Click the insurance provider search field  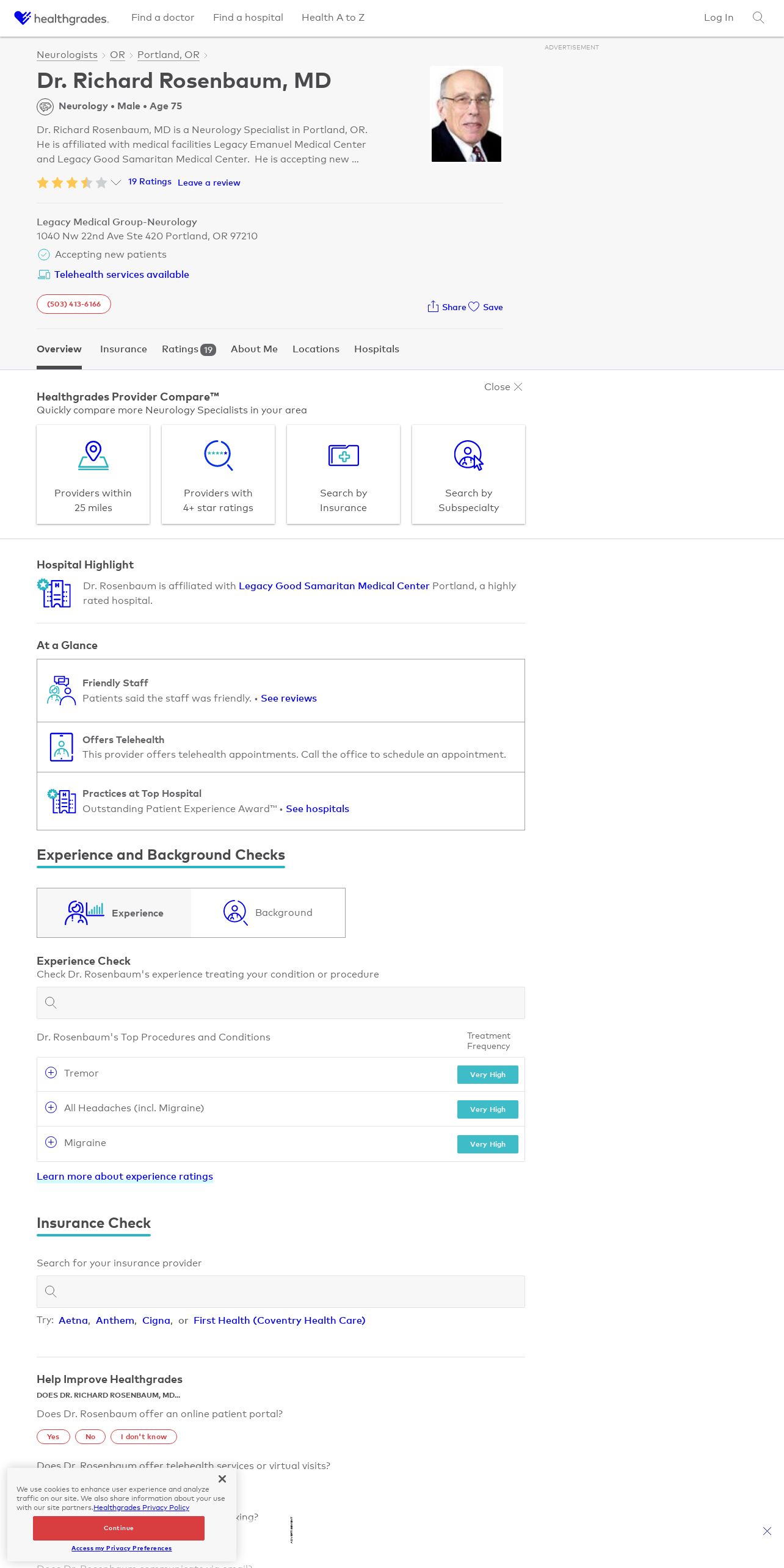tap(281, 1291)
